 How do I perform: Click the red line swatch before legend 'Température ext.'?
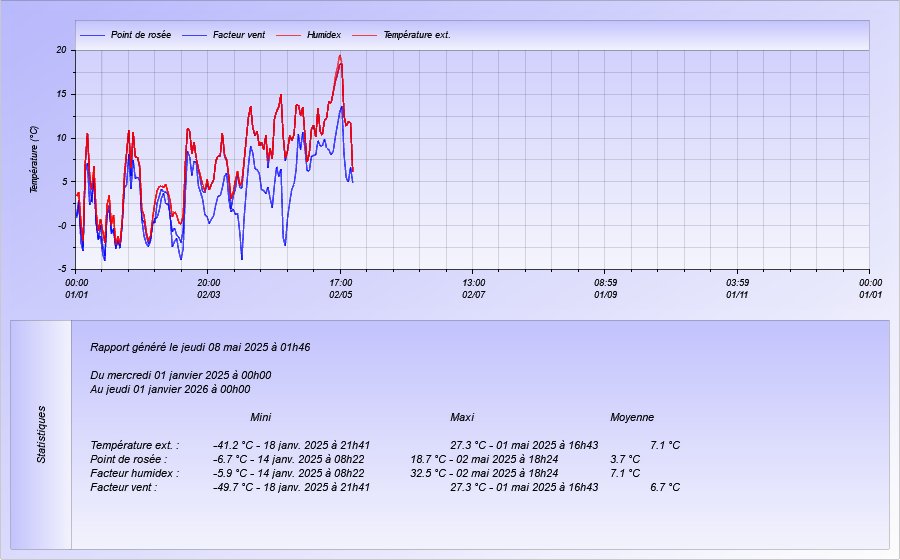point(365,36)
